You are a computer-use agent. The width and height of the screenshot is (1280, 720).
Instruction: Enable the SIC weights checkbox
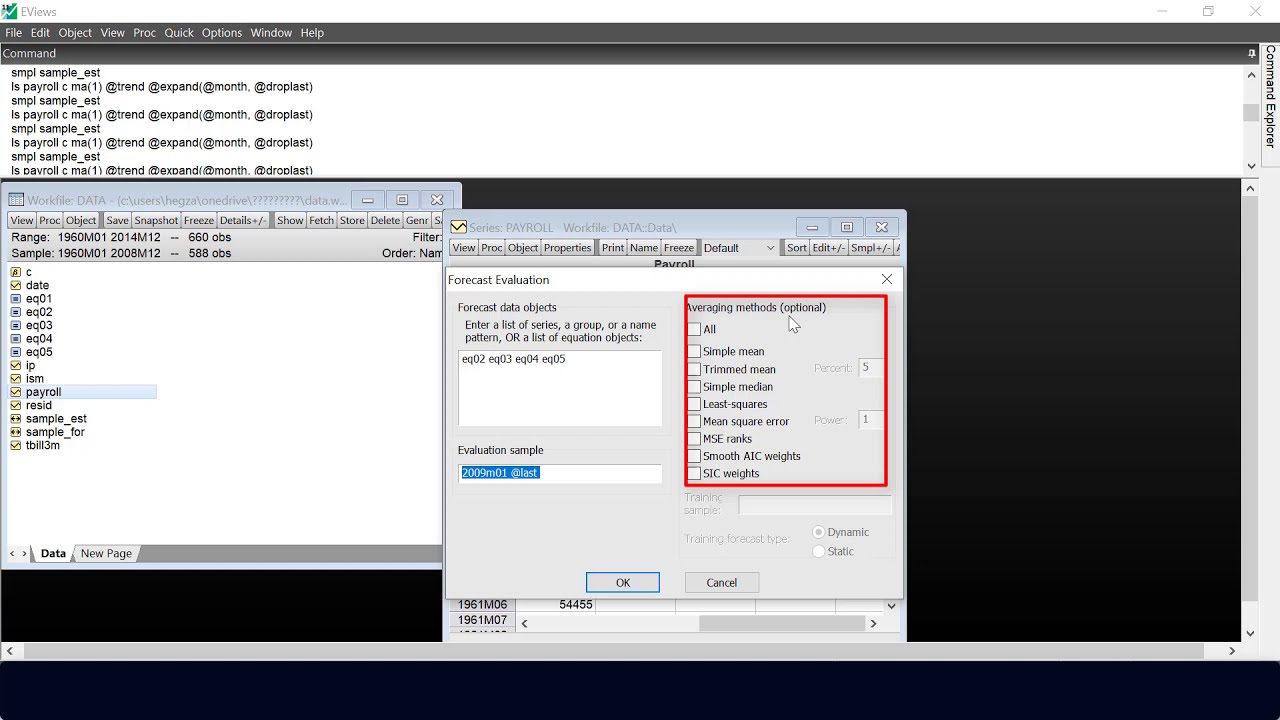(x=694, y=473)
